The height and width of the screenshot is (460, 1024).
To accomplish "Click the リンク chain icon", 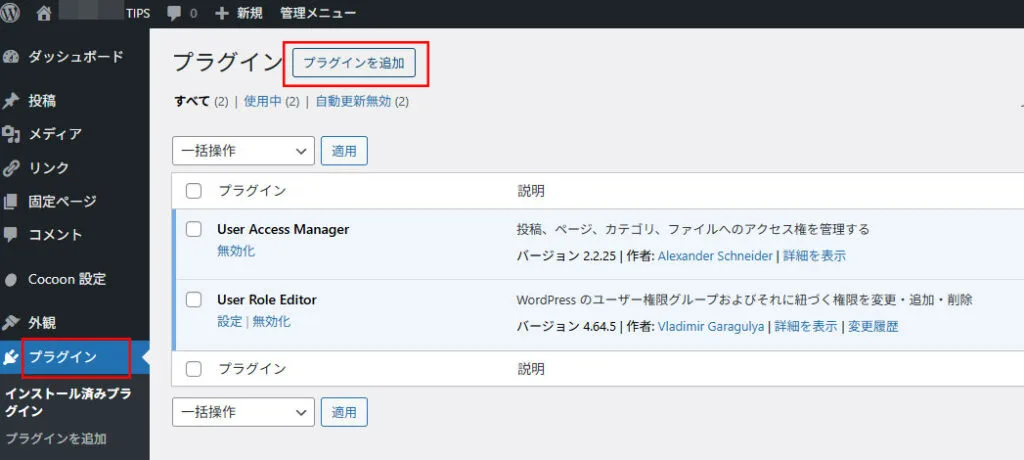I will pyautogui.click(x=12, y=168).
